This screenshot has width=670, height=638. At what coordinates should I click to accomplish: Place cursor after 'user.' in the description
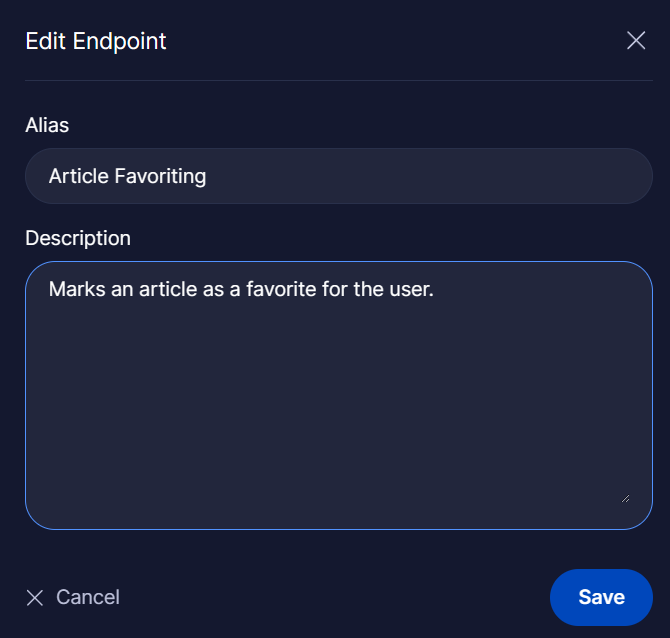[434, 290]
